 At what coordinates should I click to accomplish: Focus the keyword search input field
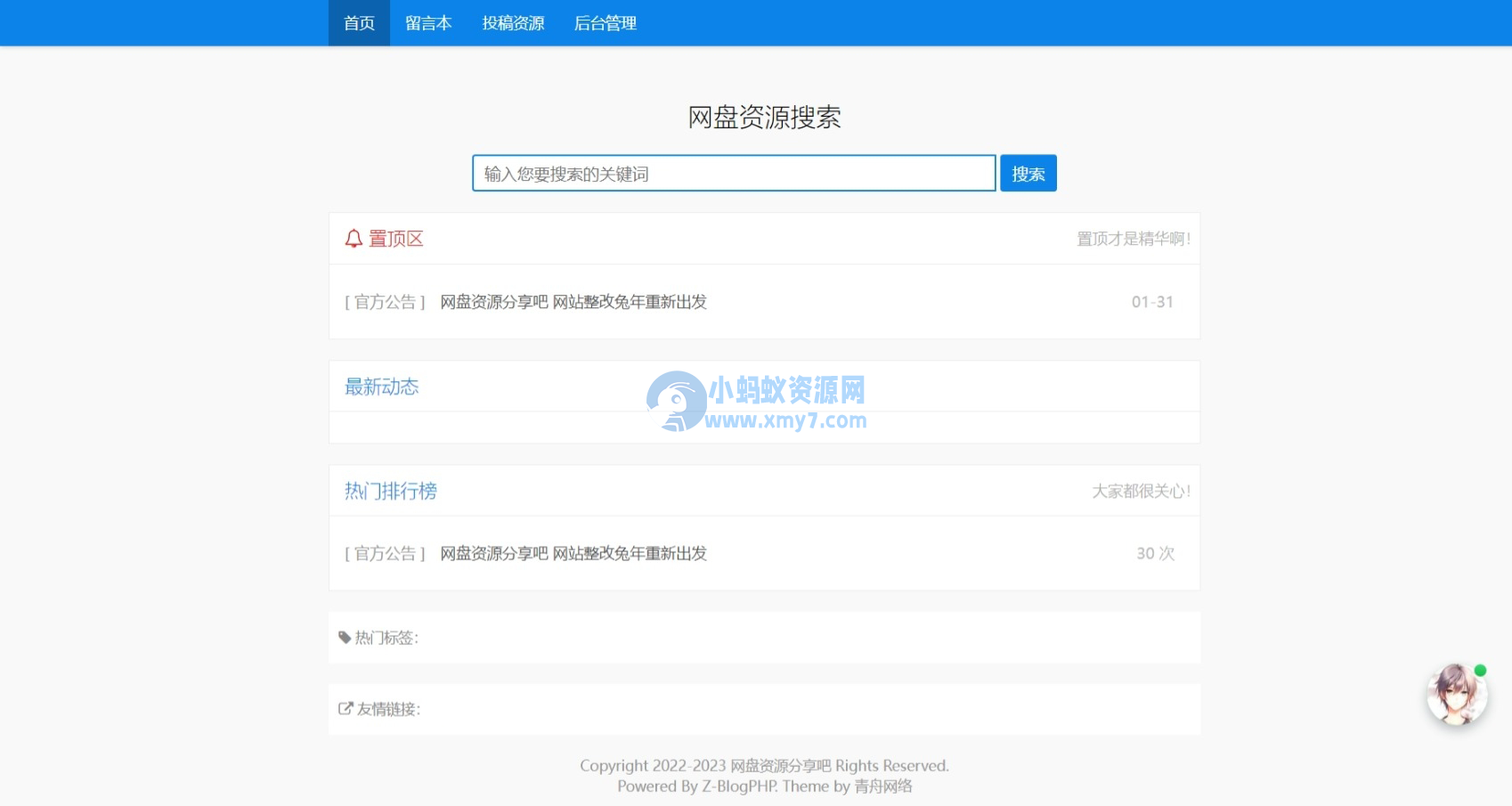click(734, 174)
